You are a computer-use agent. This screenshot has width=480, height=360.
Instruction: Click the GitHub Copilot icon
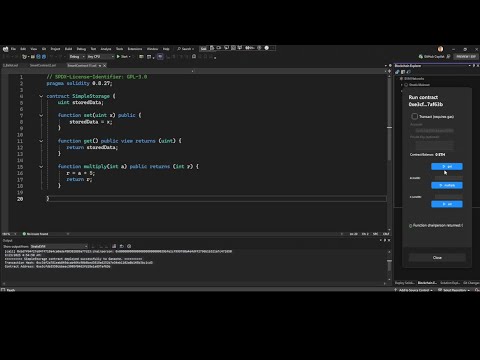pos(421,57)
